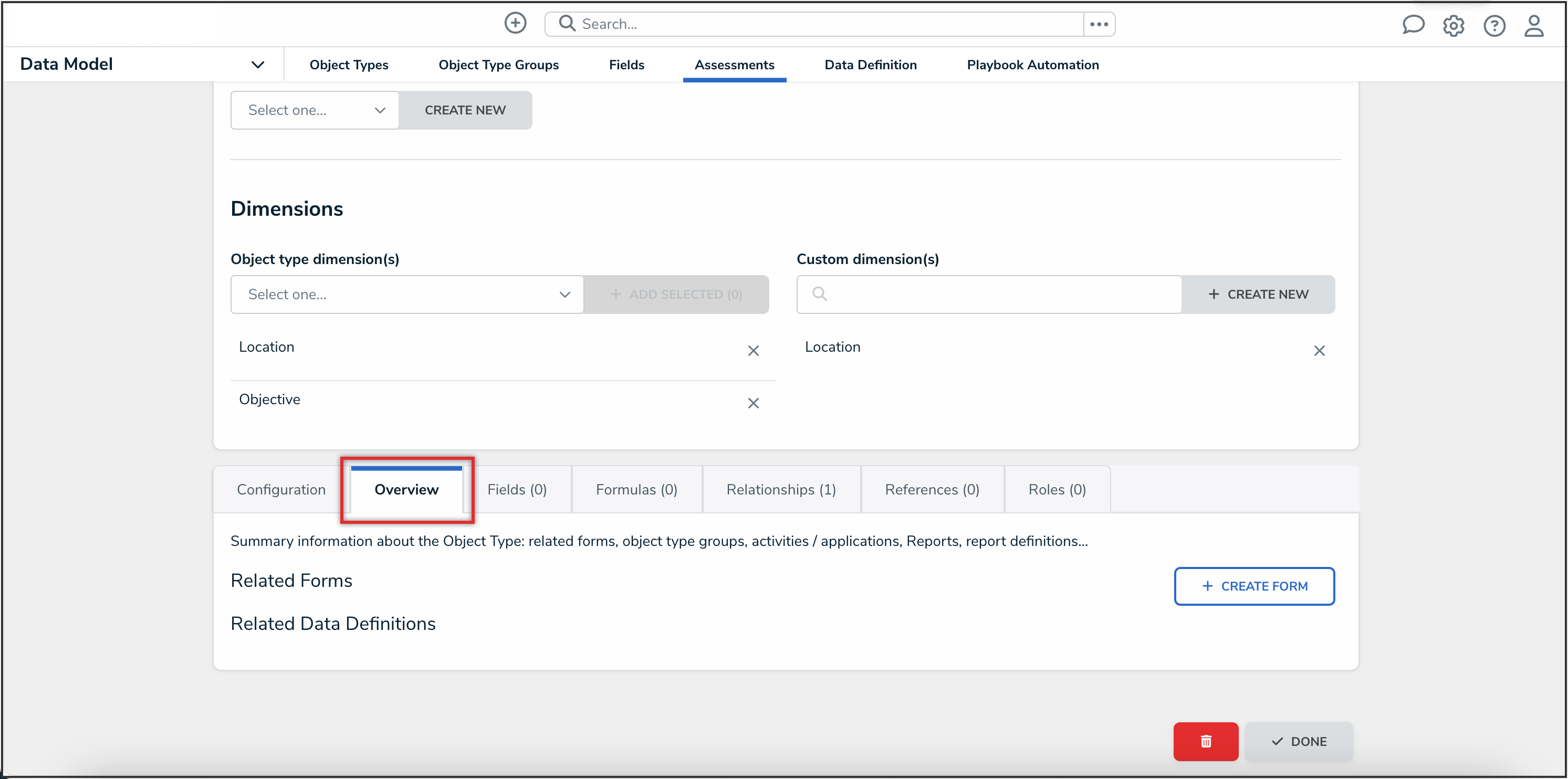
Task: Switch to the Relationships (1) tab
Action: coord(781,489)
